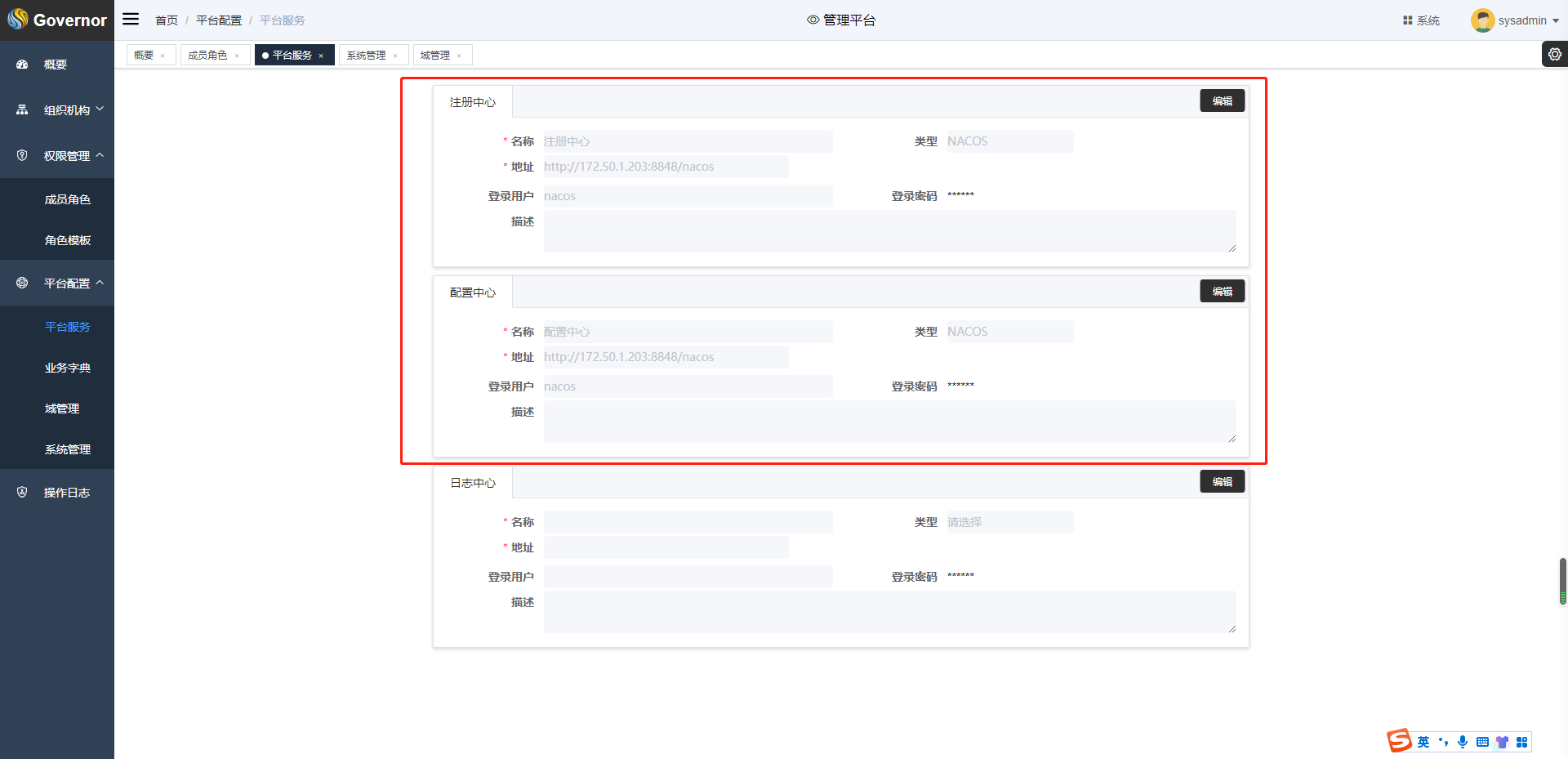Toggle the Sogou punctuation mode icon
1568x759 pixels.
pyautogui.click(x=1443, y=742)
